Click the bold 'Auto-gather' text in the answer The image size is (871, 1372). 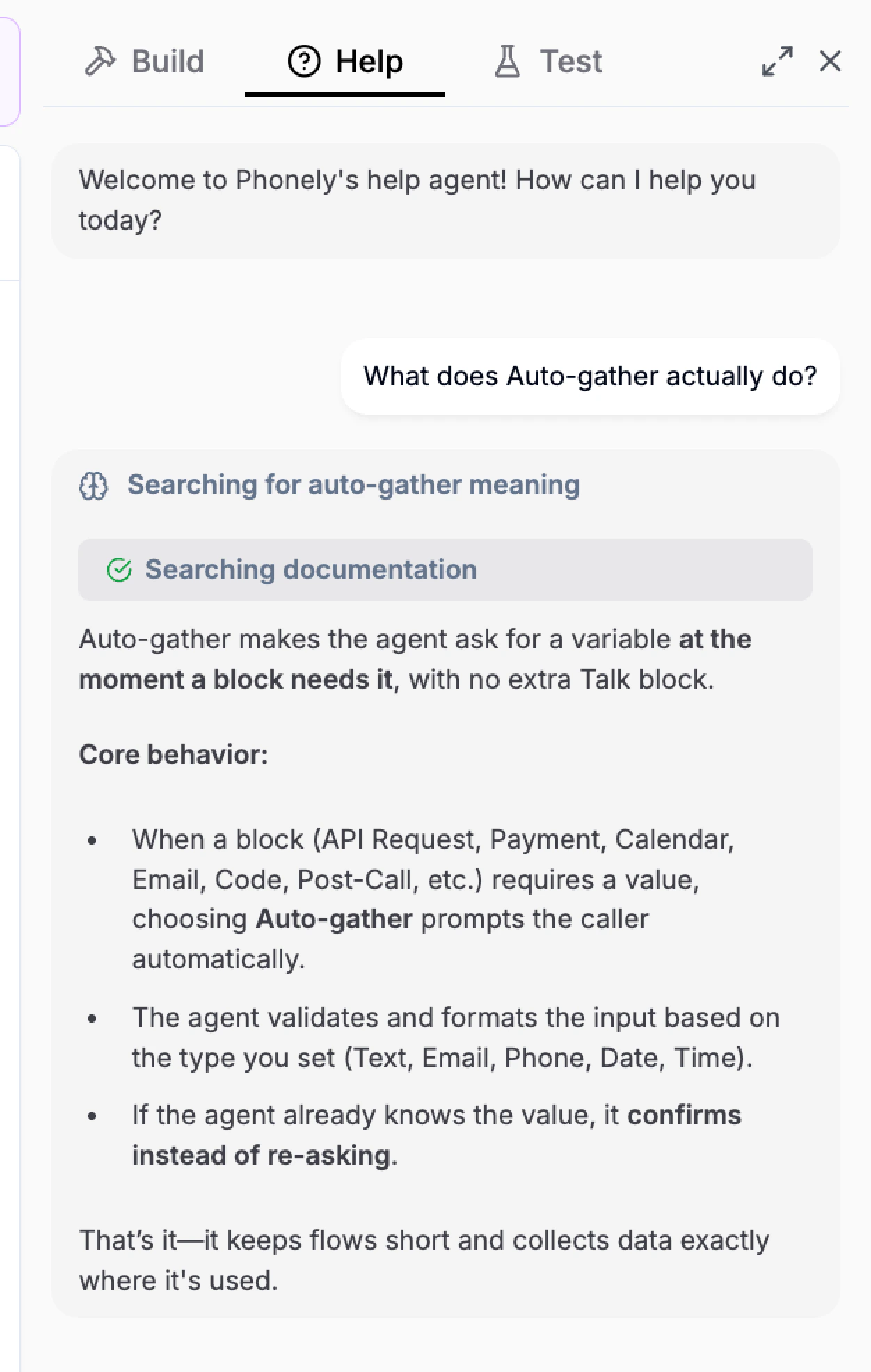coord(334,918)
